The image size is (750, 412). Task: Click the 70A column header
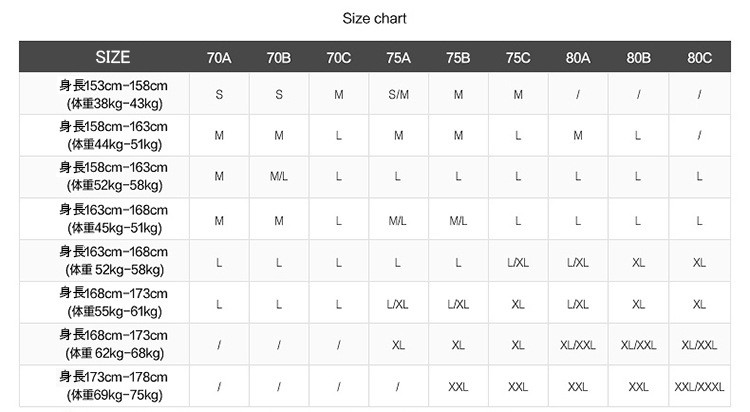pyautogui.click(x=219, y=58)
